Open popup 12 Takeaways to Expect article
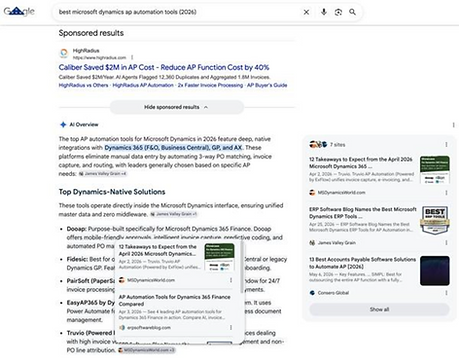 point(158,250)
